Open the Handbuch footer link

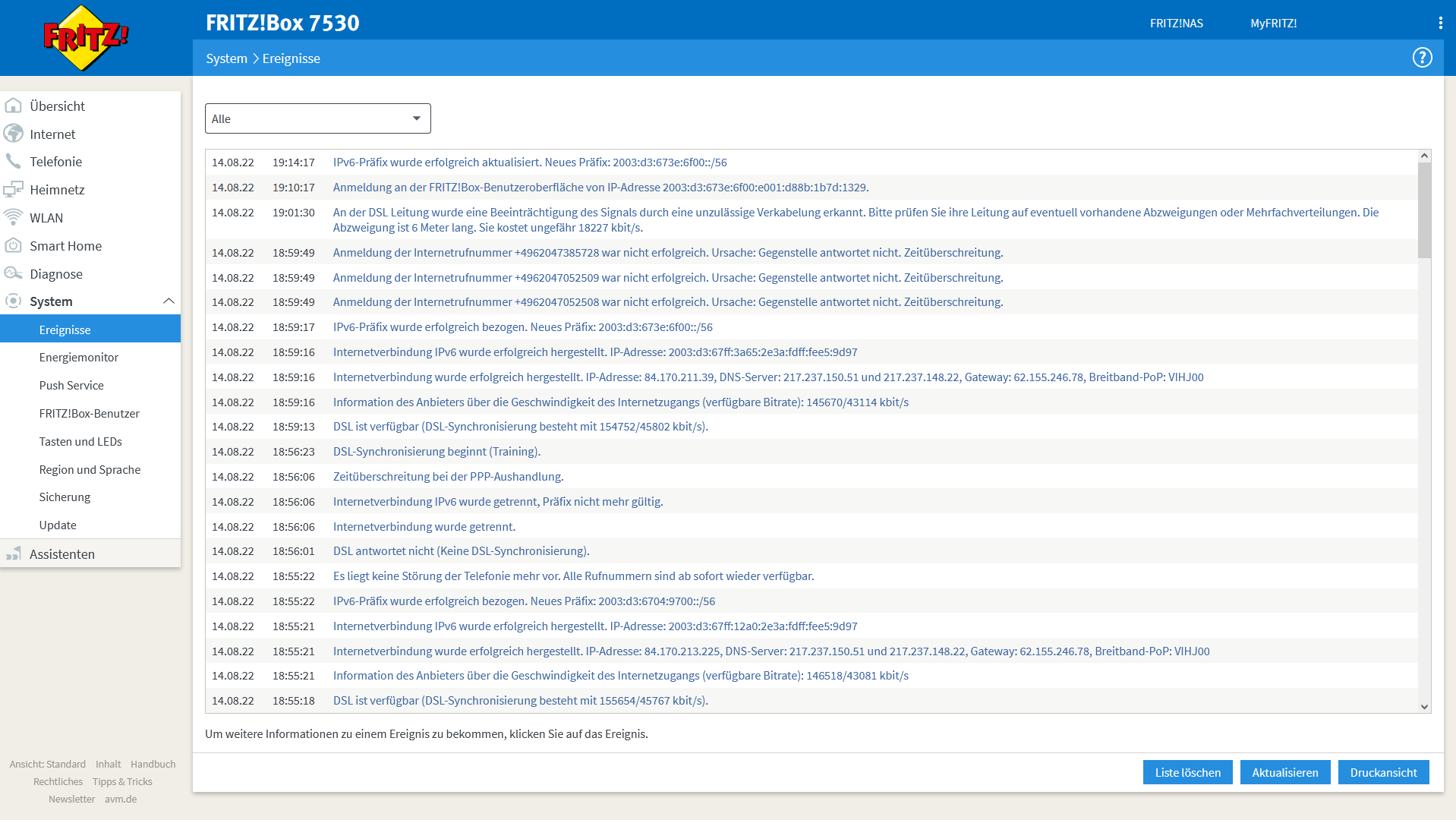(x=153, y=764)
